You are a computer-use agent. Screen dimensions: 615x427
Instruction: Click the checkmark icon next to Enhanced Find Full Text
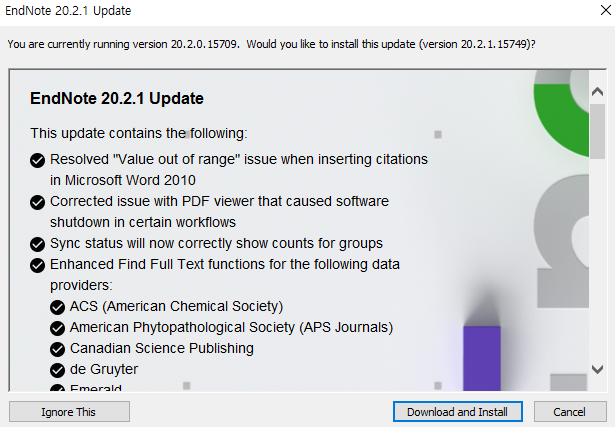coord(38,265)
